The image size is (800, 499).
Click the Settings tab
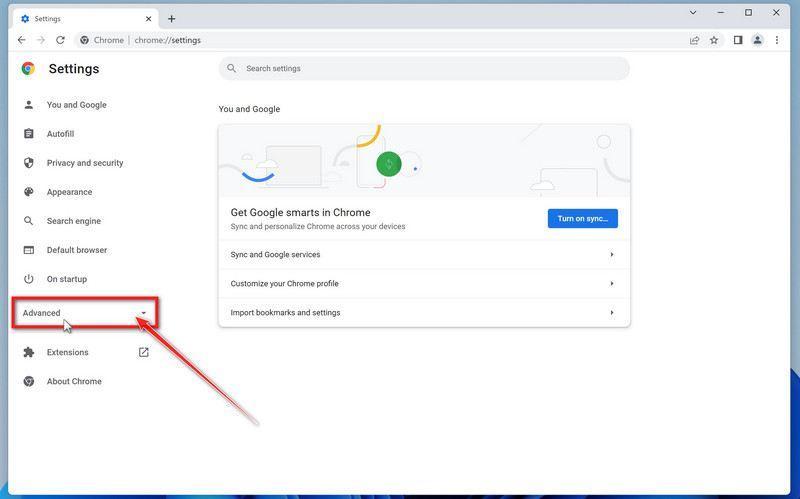pos(87,19)
